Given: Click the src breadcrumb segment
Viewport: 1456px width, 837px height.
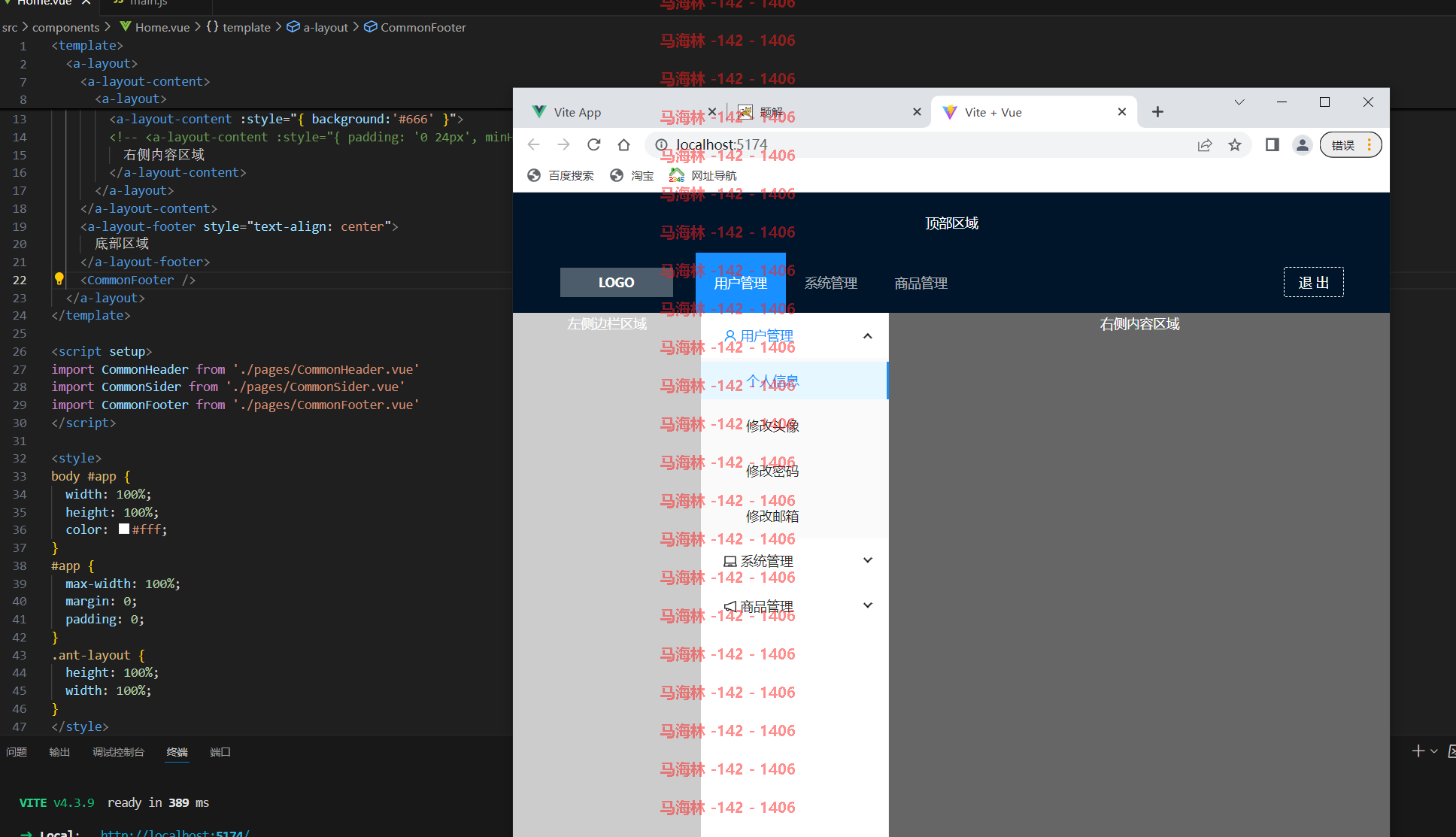Looking at the screenshot, I should 10,27.
